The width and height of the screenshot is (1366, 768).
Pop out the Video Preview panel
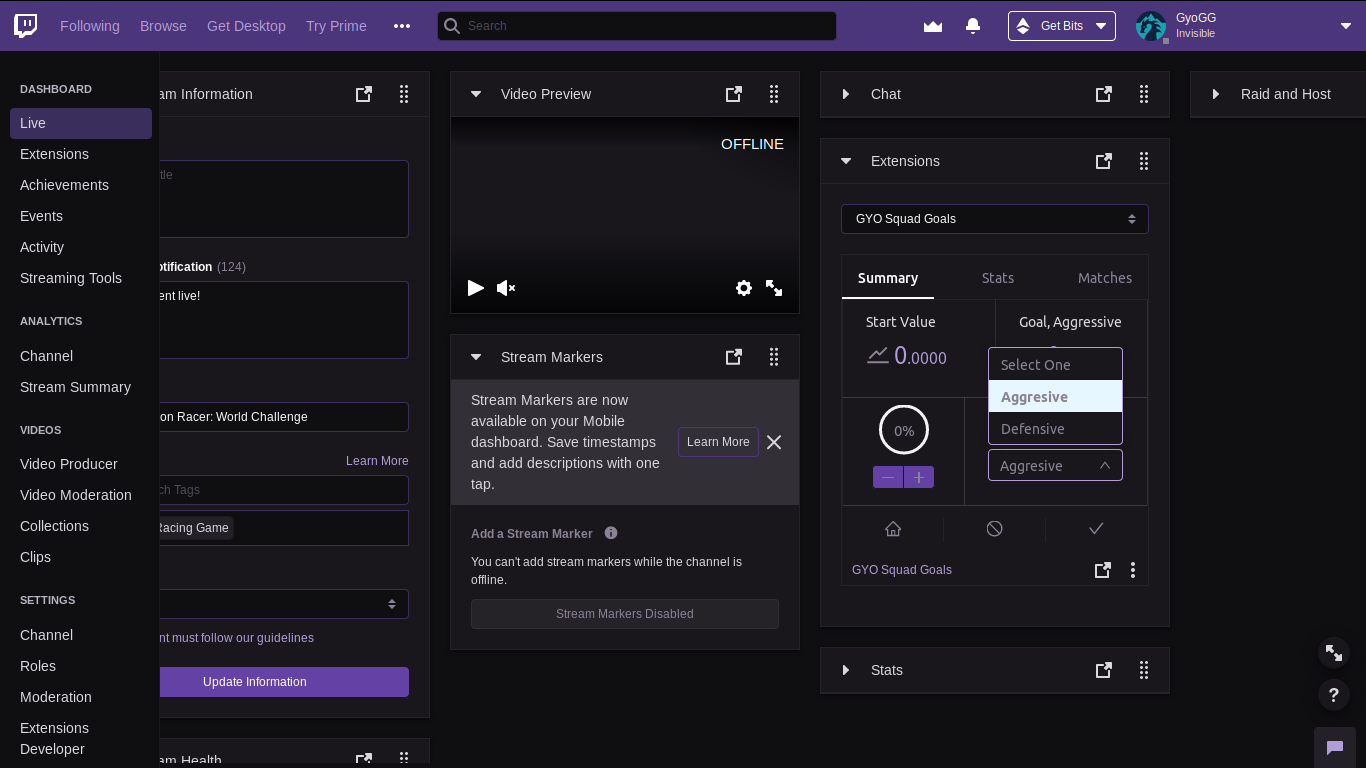(x=734, y=94)
